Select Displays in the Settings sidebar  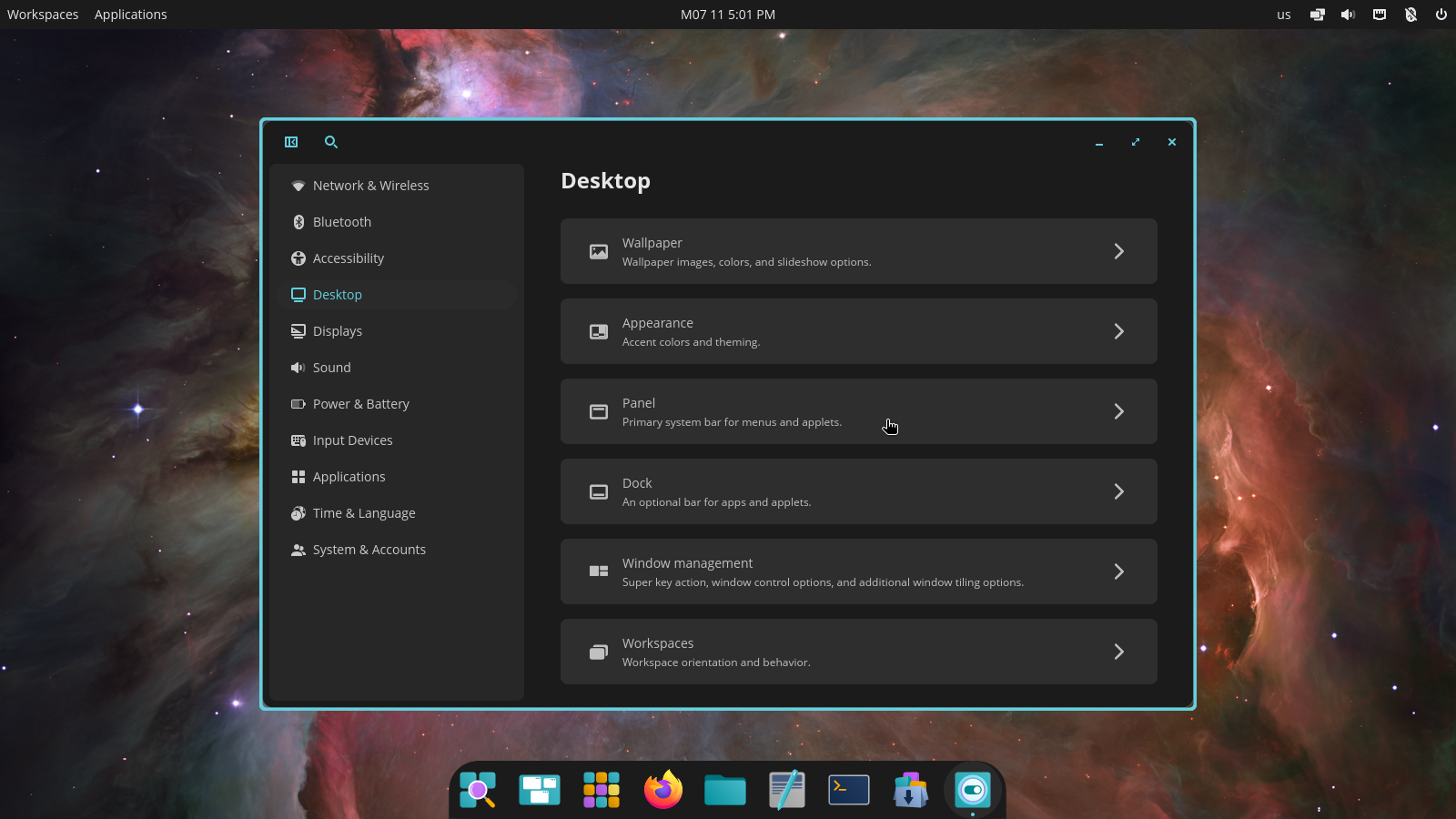(338, 330)
